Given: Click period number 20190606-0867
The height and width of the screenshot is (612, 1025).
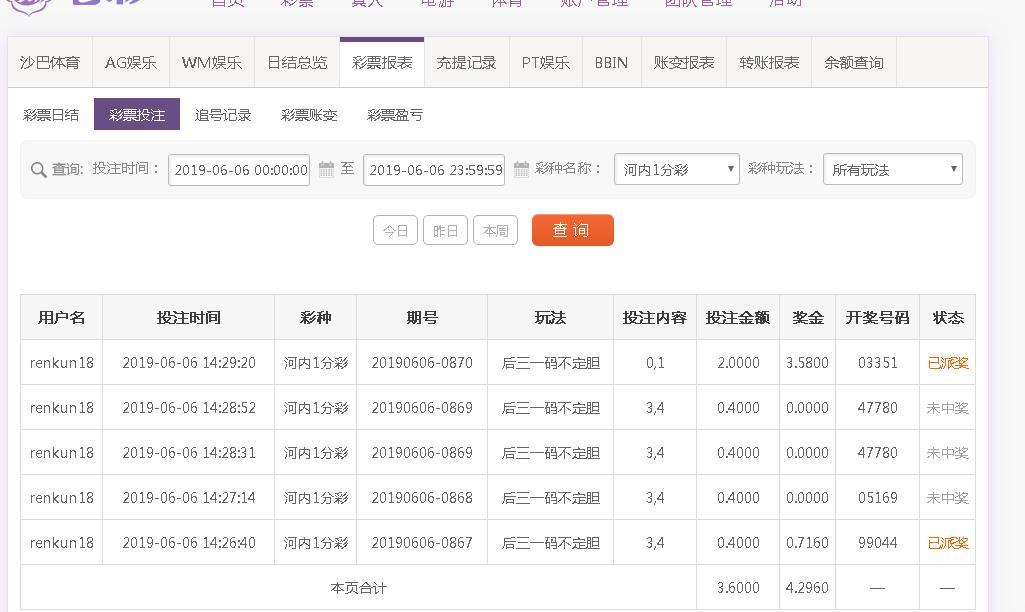Looking at the screenshot, I should pos(422,543).
